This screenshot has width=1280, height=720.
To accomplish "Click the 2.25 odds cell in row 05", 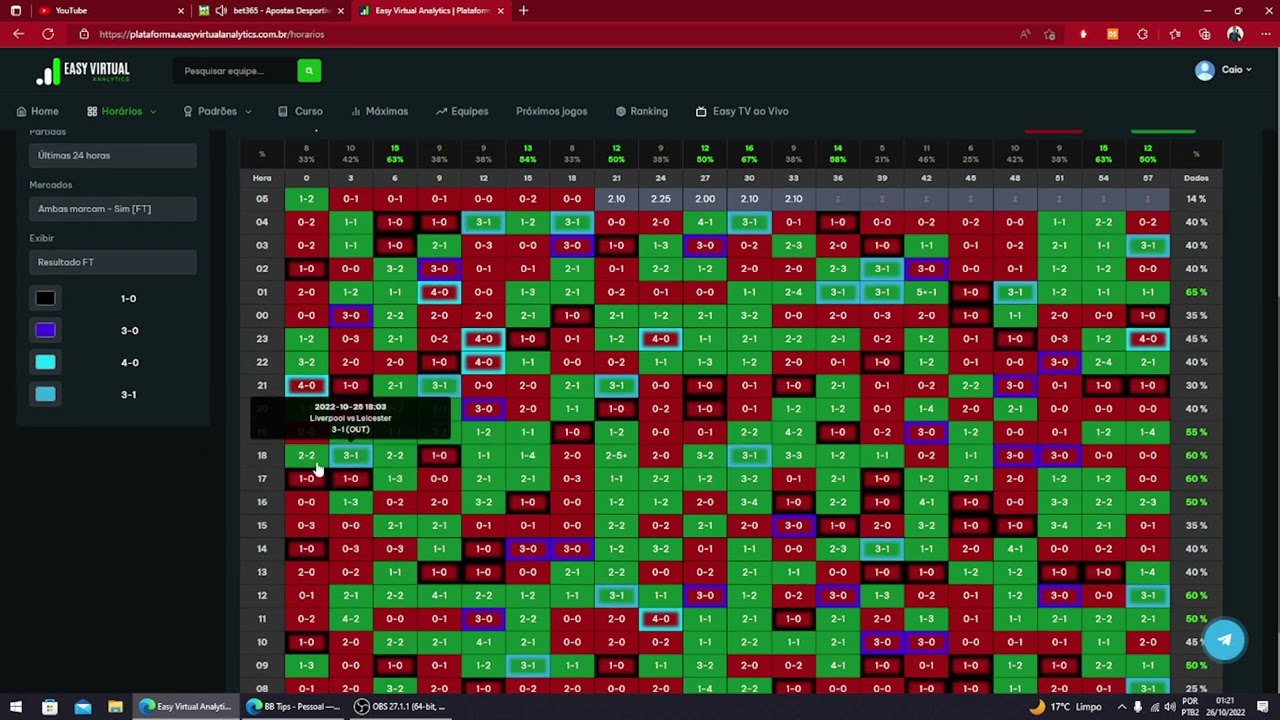I will point(661,199).
